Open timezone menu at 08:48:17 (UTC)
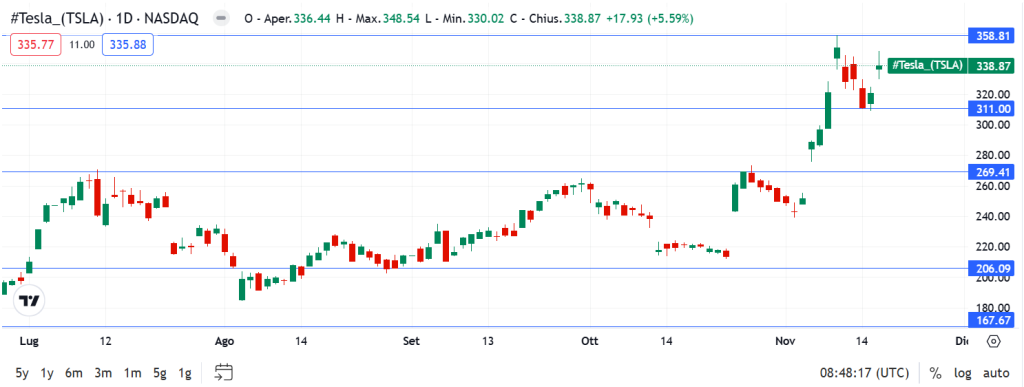Image resolution: width=1024 pixels, height=387 pixels. (x=865, y=373)
